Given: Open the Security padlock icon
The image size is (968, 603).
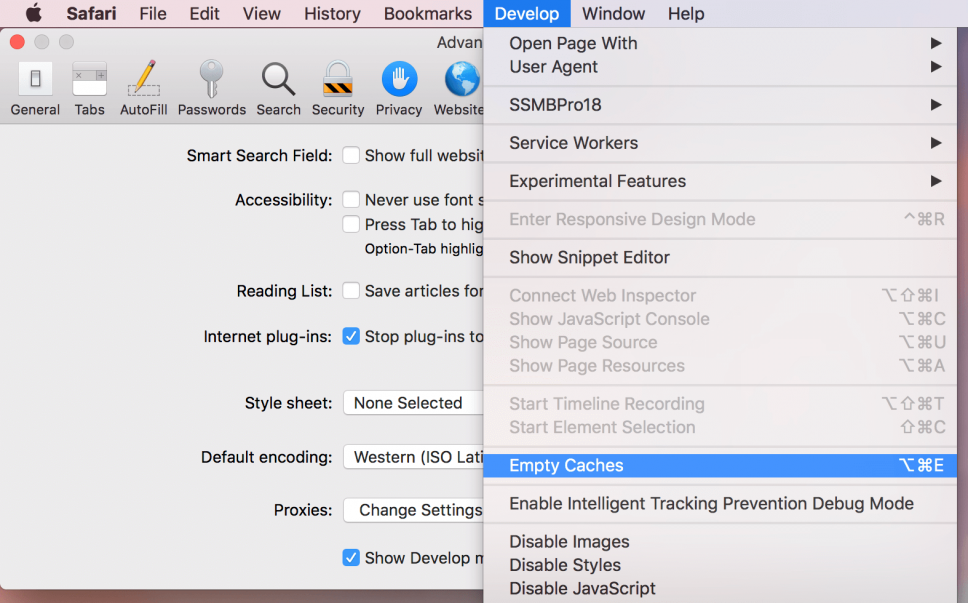Looking at the screenshot, I should (338, 79).
